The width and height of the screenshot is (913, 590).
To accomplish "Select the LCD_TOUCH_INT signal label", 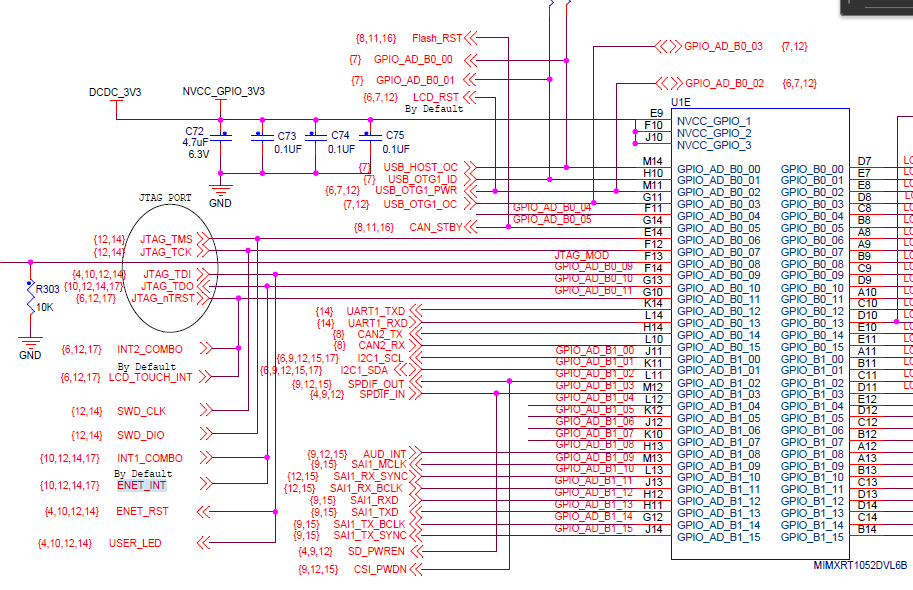I will point(150,377).
